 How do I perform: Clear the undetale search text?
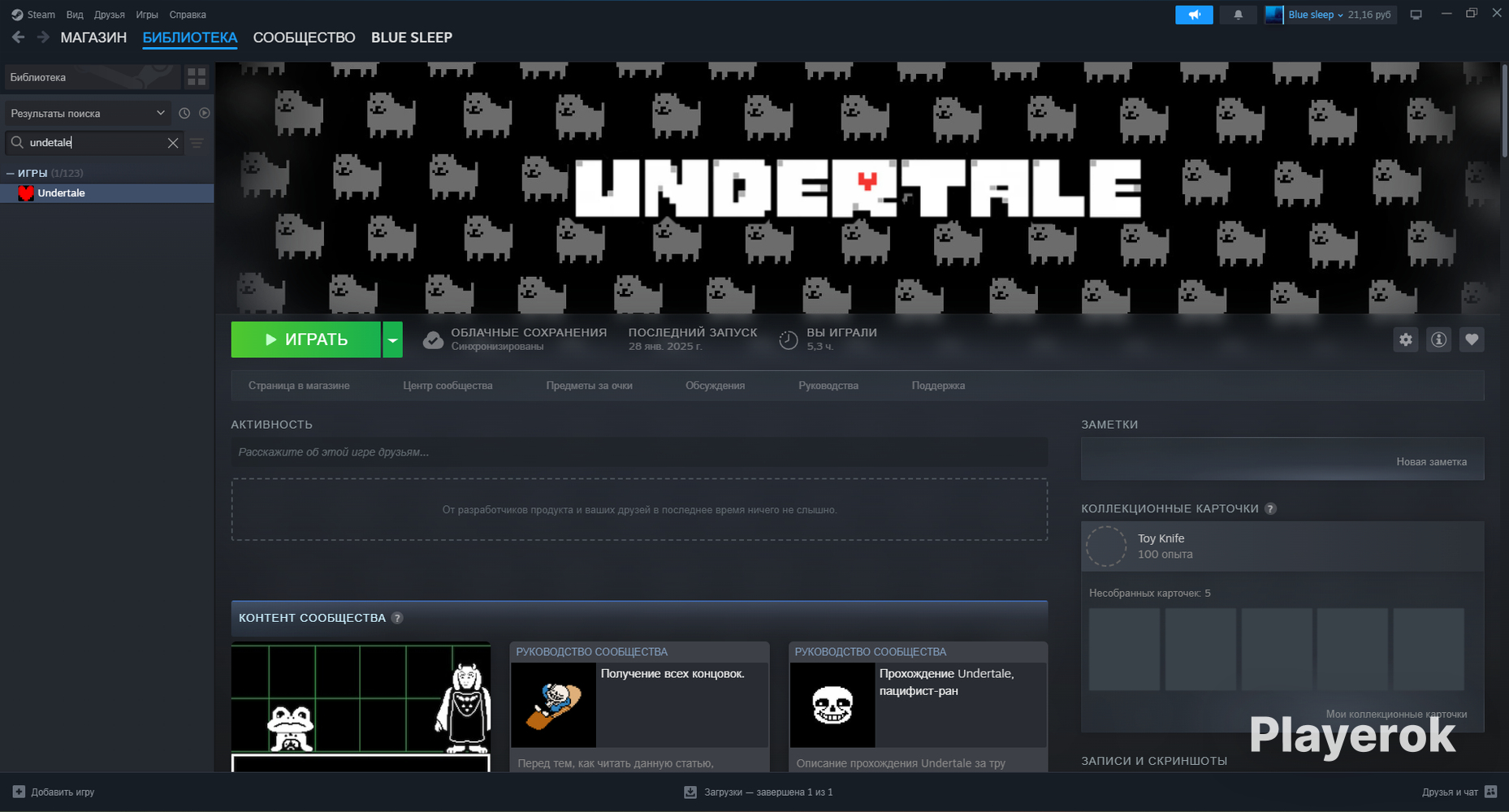(173, 143)
